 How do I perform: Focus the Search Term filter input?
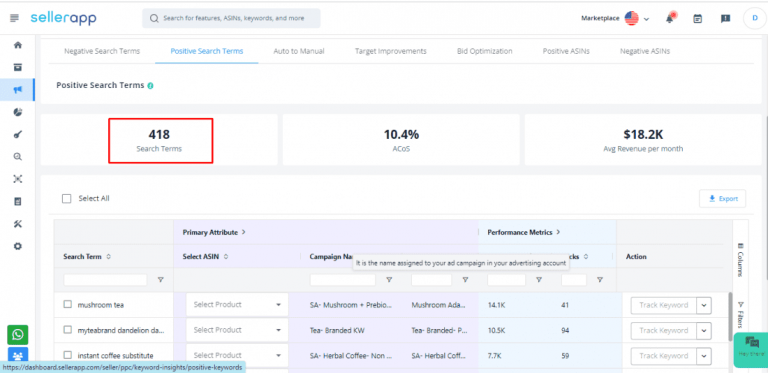pos(105,280)
